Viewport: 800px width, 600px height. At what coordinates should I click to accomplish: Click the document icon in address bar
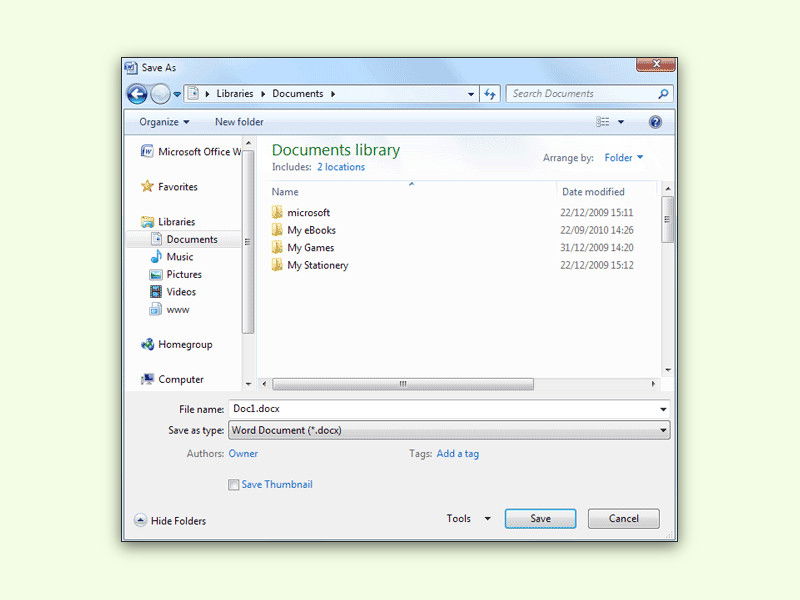coord(193,93)
